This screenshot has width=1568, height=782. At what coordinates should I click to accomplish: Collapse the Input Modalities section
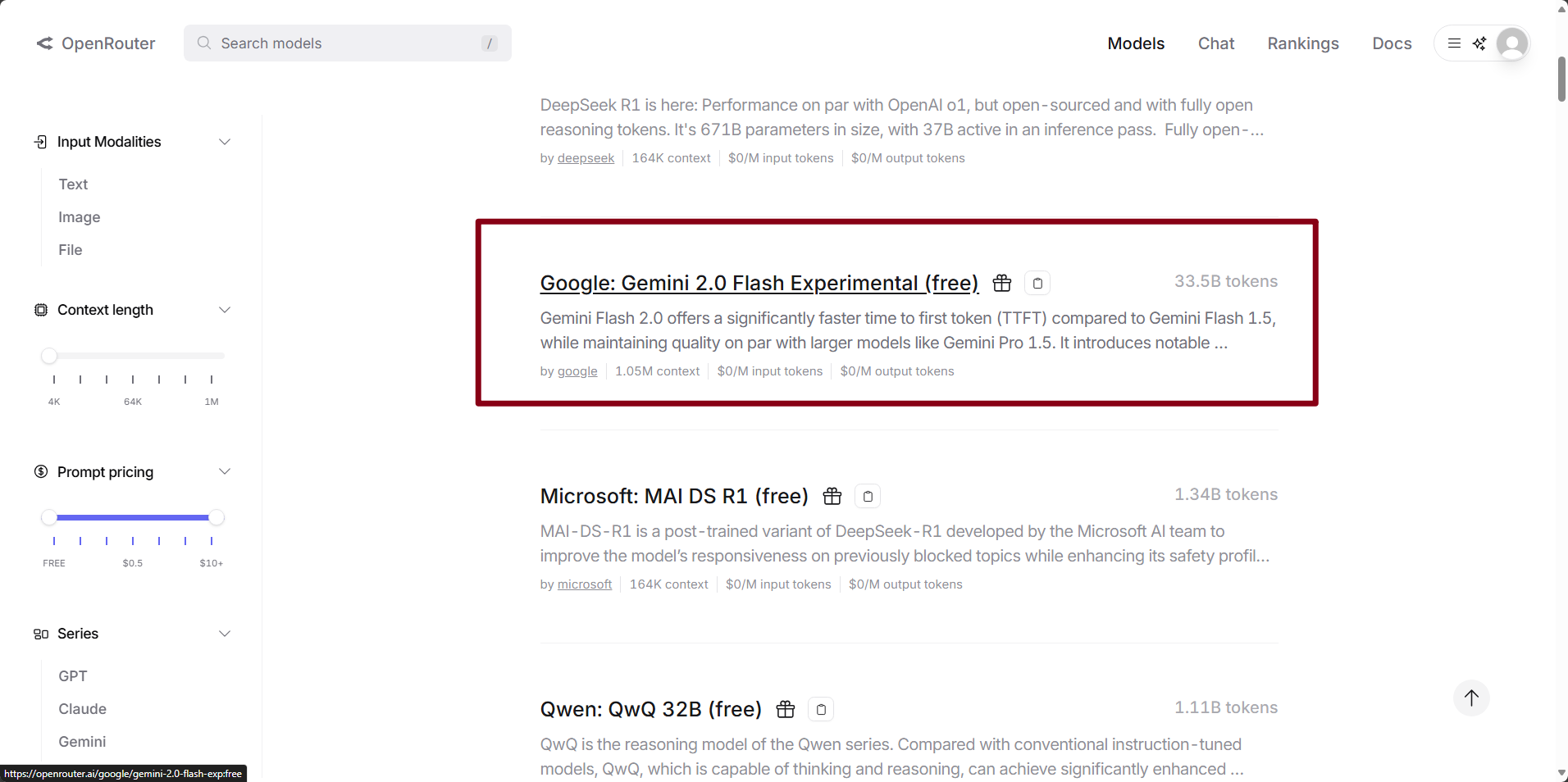225,142
